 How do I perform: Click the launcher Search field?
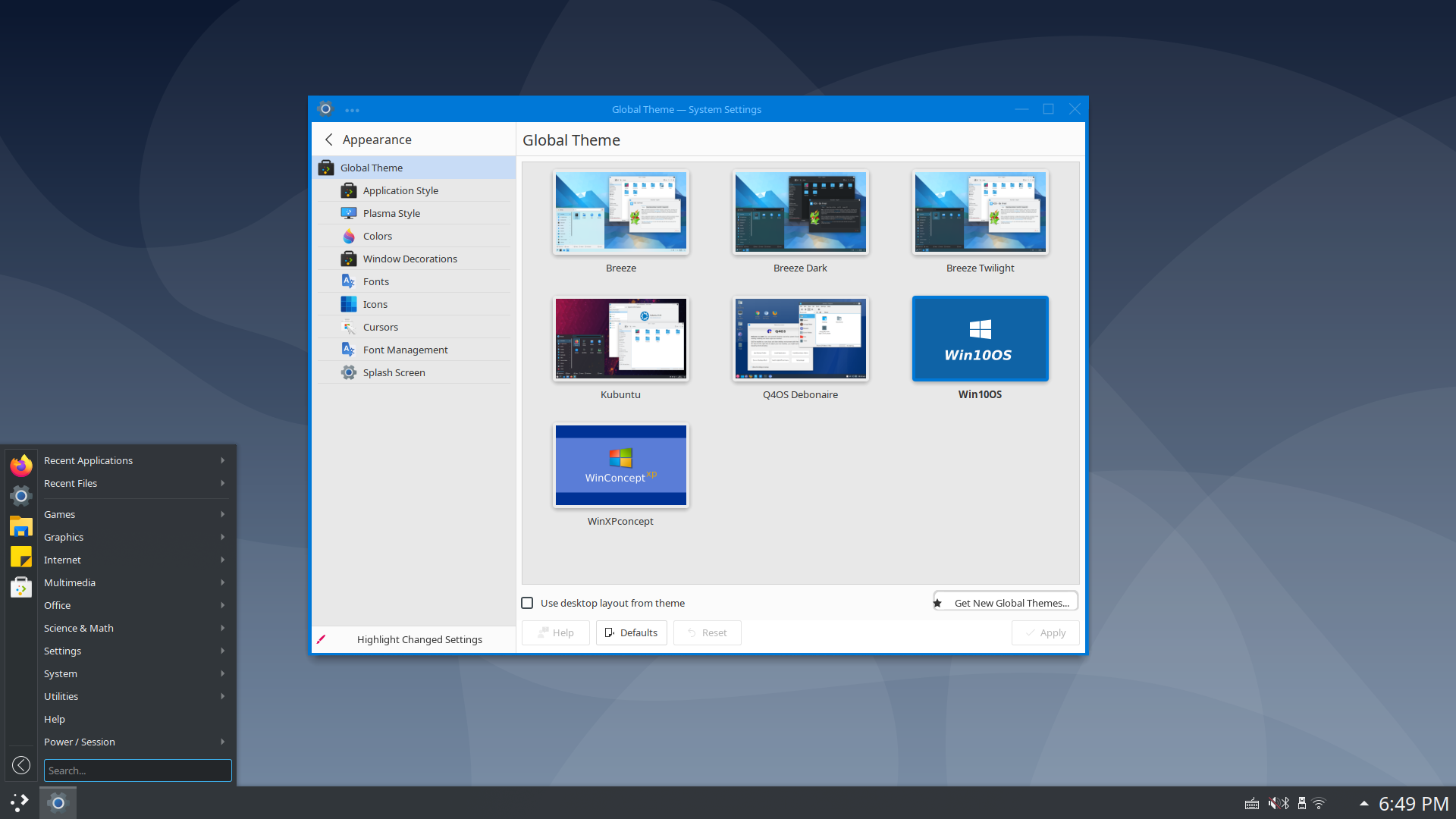(137, 770)
